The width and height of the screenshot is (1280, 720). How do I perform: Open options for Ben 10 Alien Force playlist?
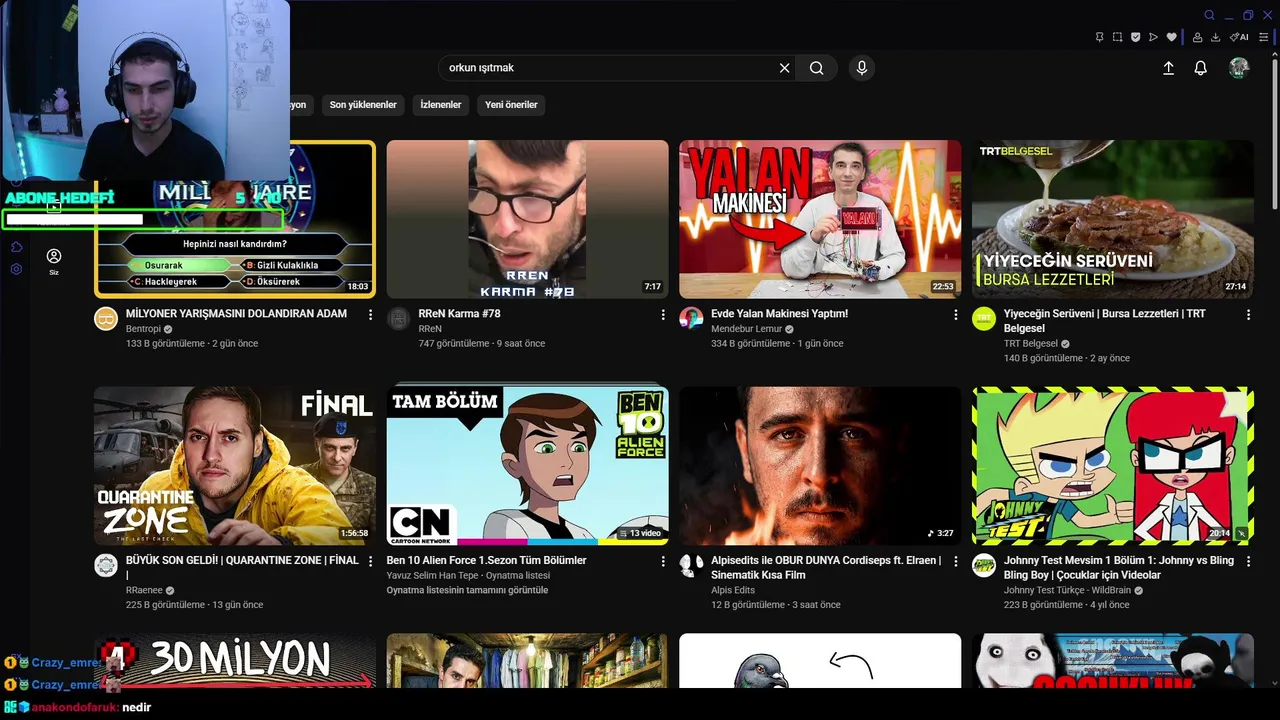pos(663,561)
